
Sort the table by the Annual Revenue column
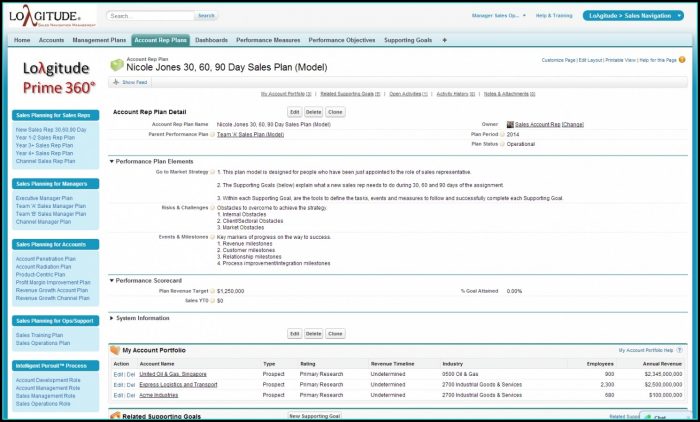click(x=662, y=364)
